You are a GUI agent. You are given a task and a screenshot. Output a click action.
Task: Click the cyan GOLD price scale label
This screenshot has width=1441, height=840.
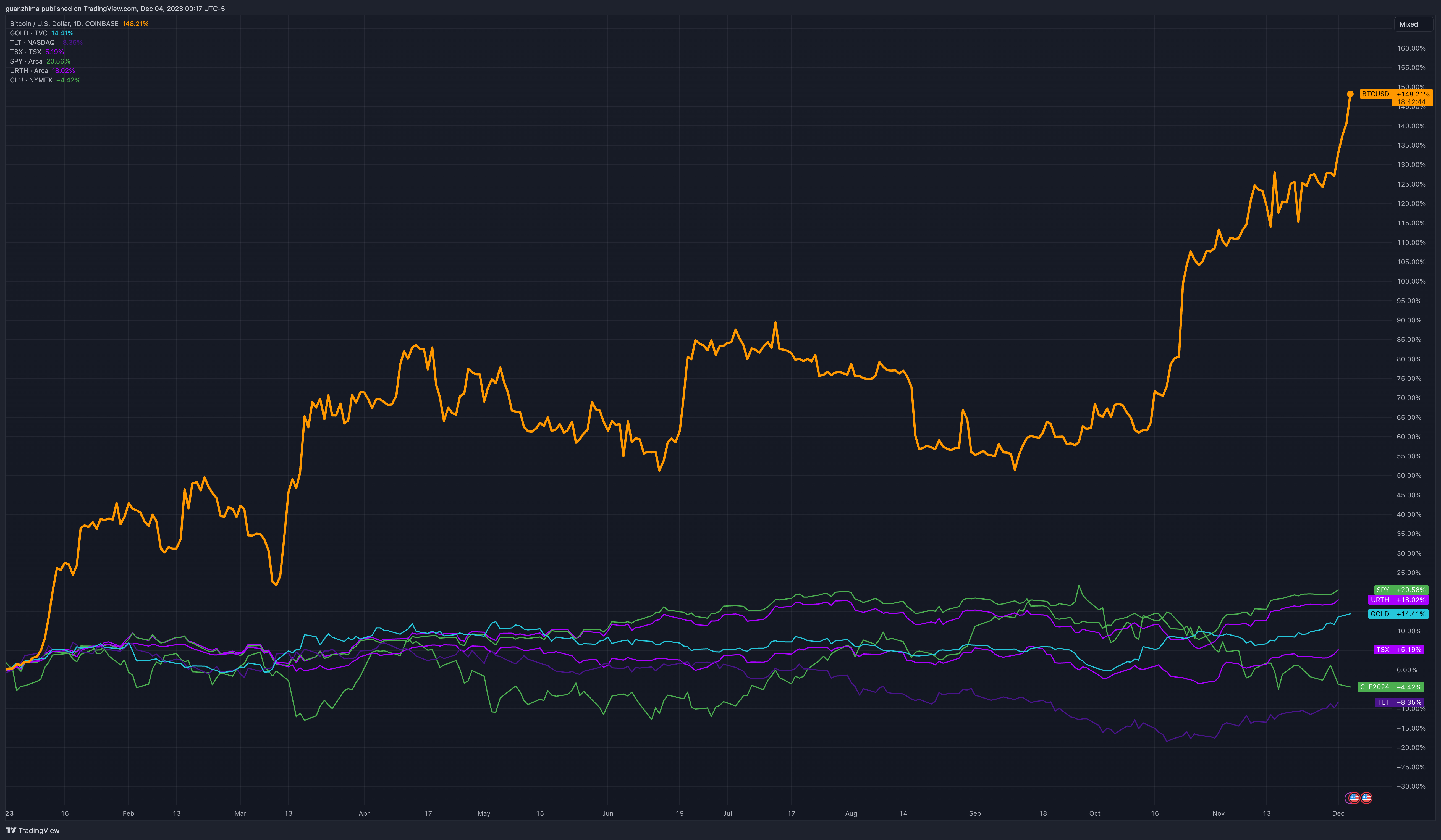point(1380,614)
